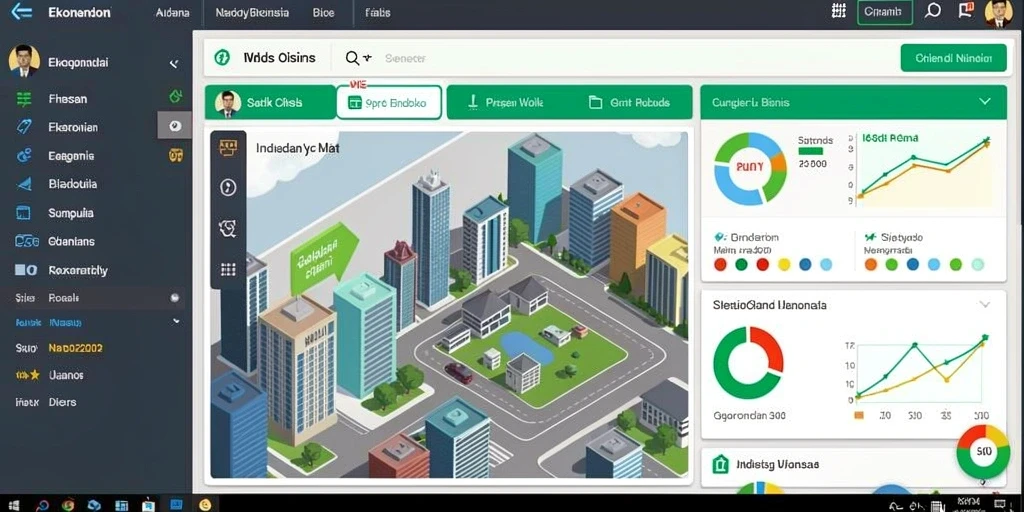
Task: Toggle the dot next to Roaals
Action: (x=174, y=297)
